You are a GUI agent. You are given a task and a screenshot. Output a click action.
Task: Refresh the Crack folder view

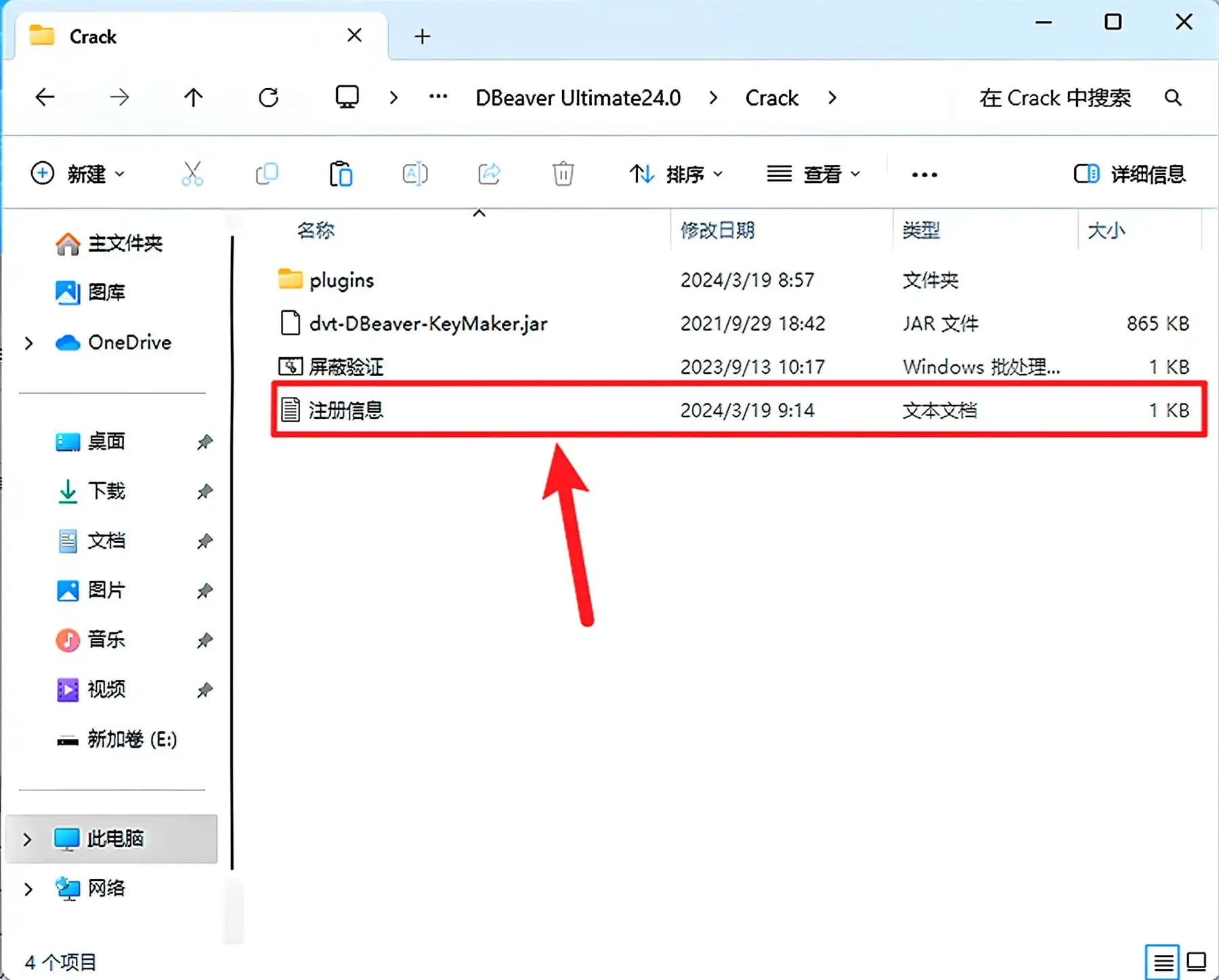[x=269, y=98]
